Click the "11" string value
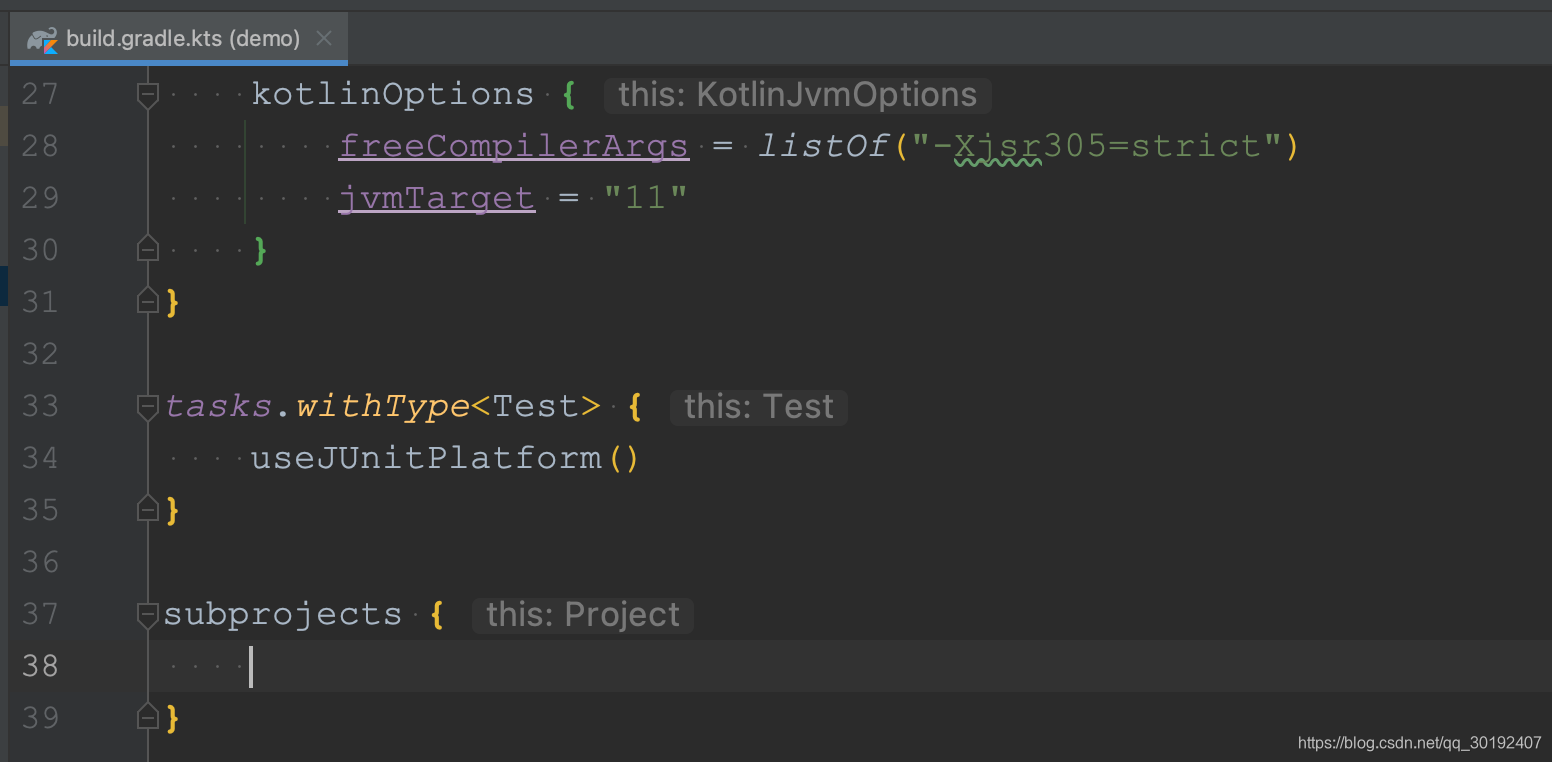Viewport: 1552px width, 762px height. (x=646, y=198)
